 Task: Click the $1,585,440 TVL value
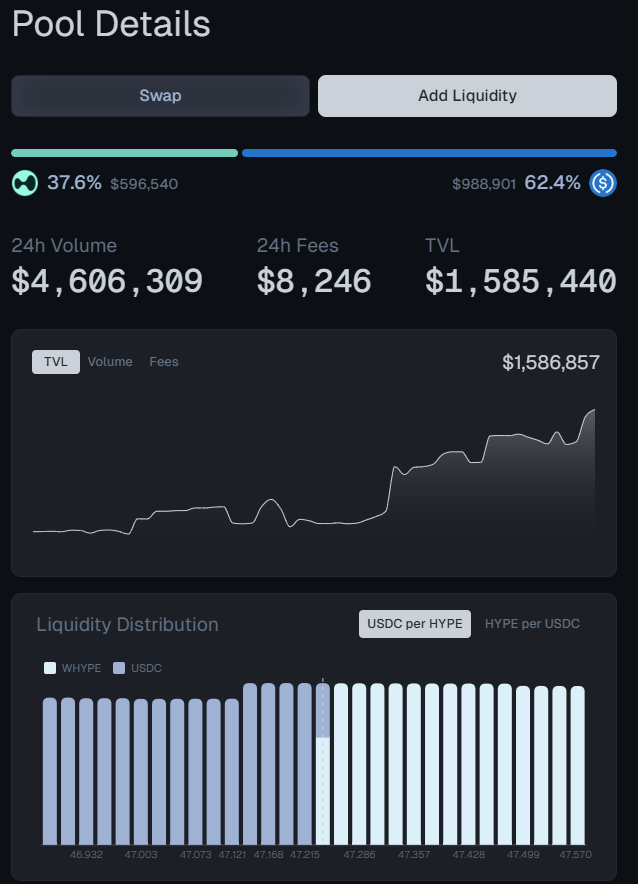pos(521,281)
